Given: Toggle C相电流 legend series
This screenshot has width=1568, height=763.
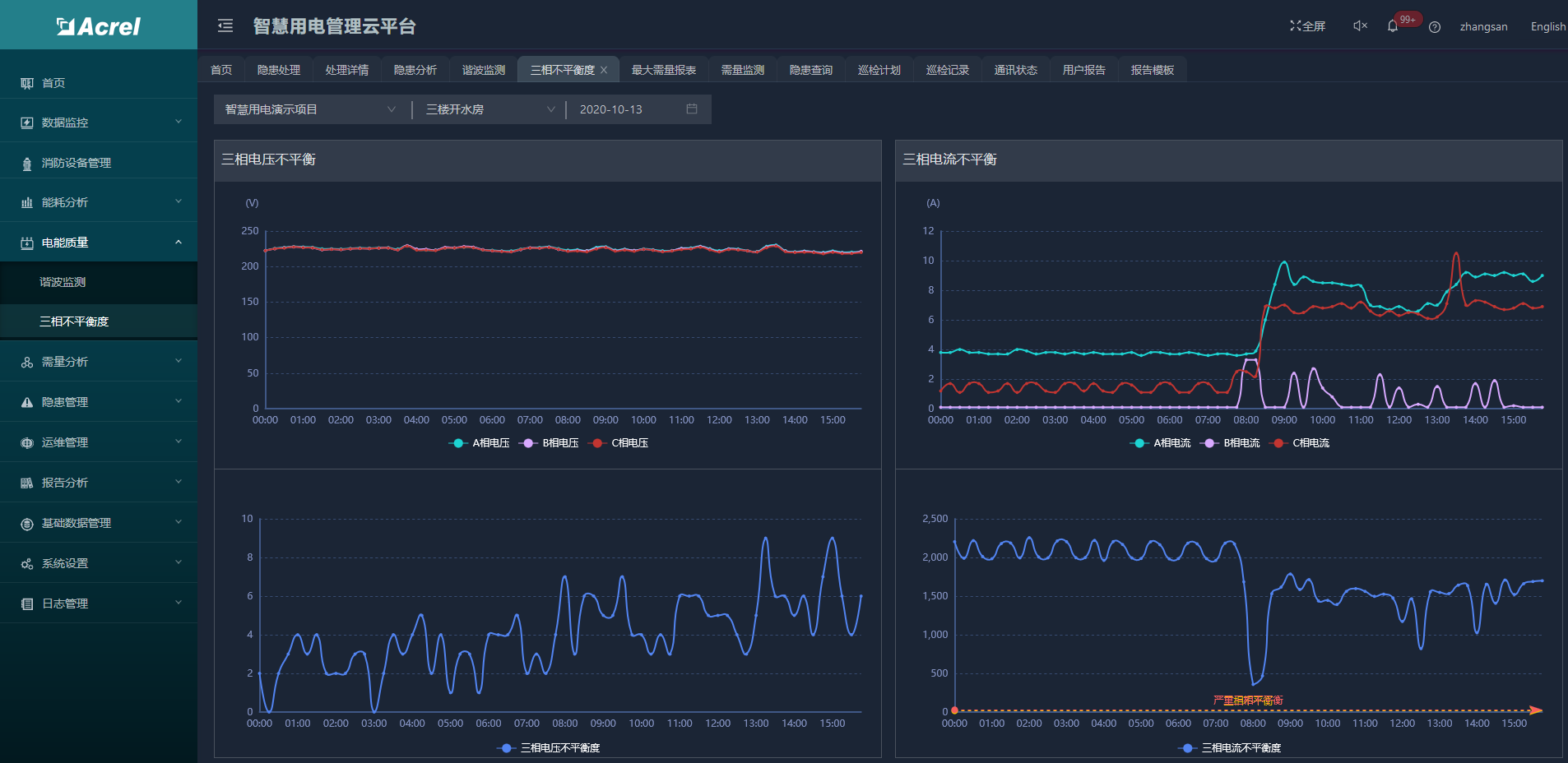Looking at the screenshot, I should pos(1300,443).
